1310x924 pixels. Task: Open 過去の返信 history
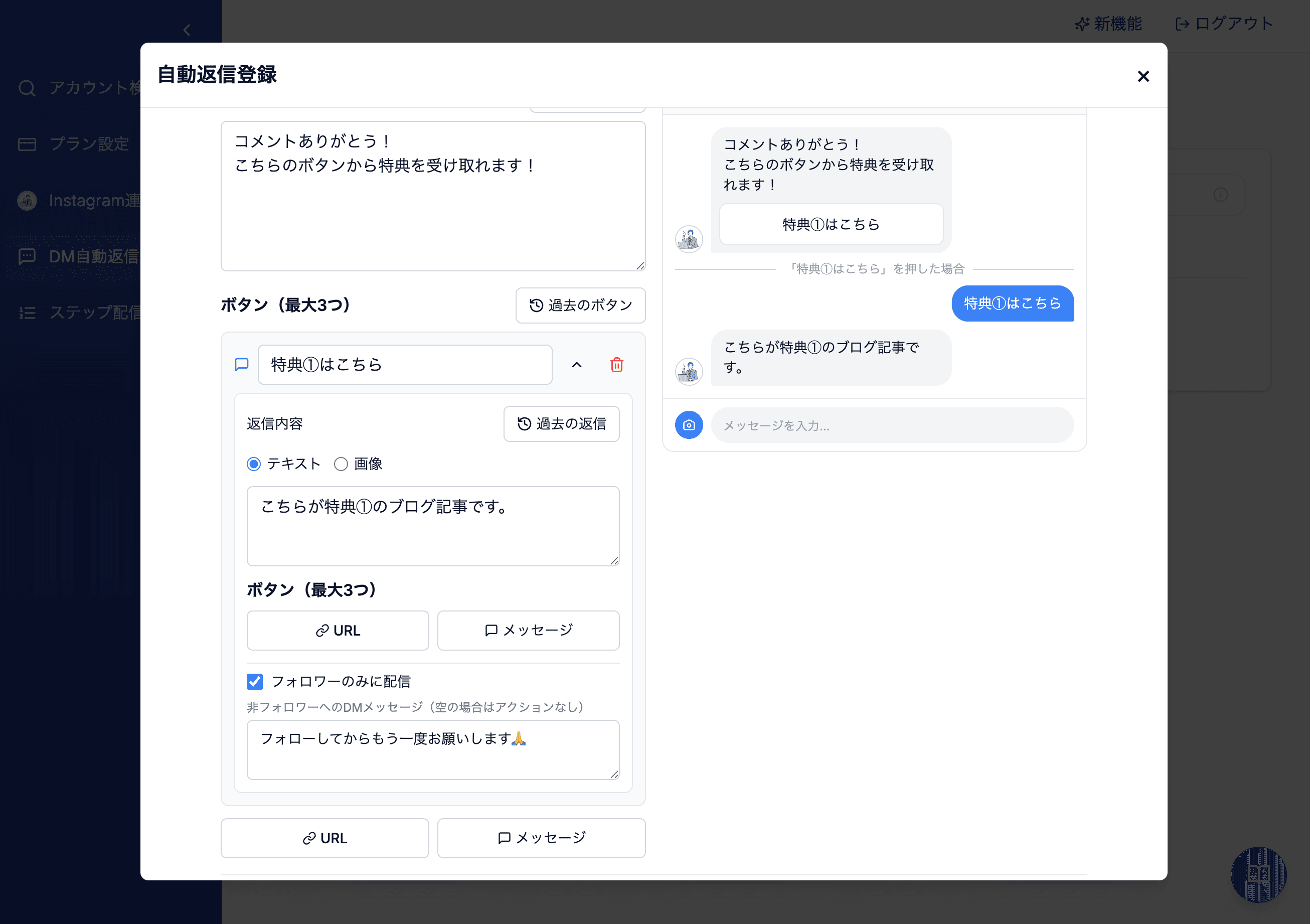[561, 423]
